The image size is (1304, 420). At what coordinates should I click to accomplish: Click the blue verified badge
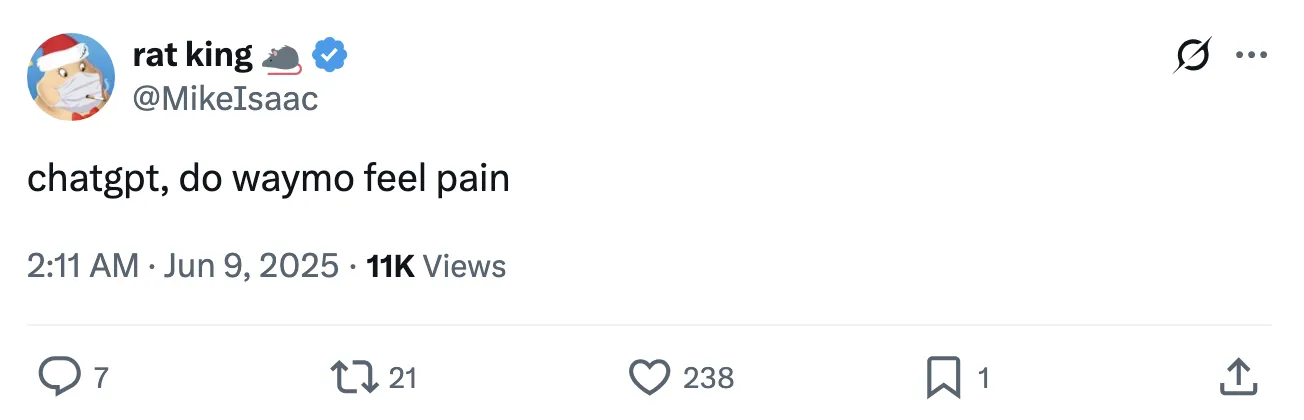click(x=329, y=56)
